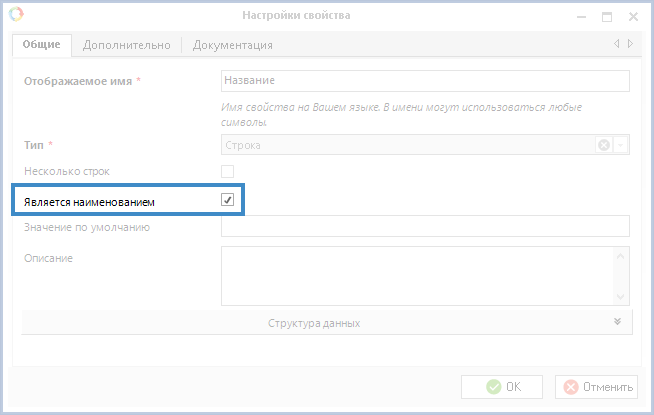Clear the Тип field with the X icon

point(604,145)
